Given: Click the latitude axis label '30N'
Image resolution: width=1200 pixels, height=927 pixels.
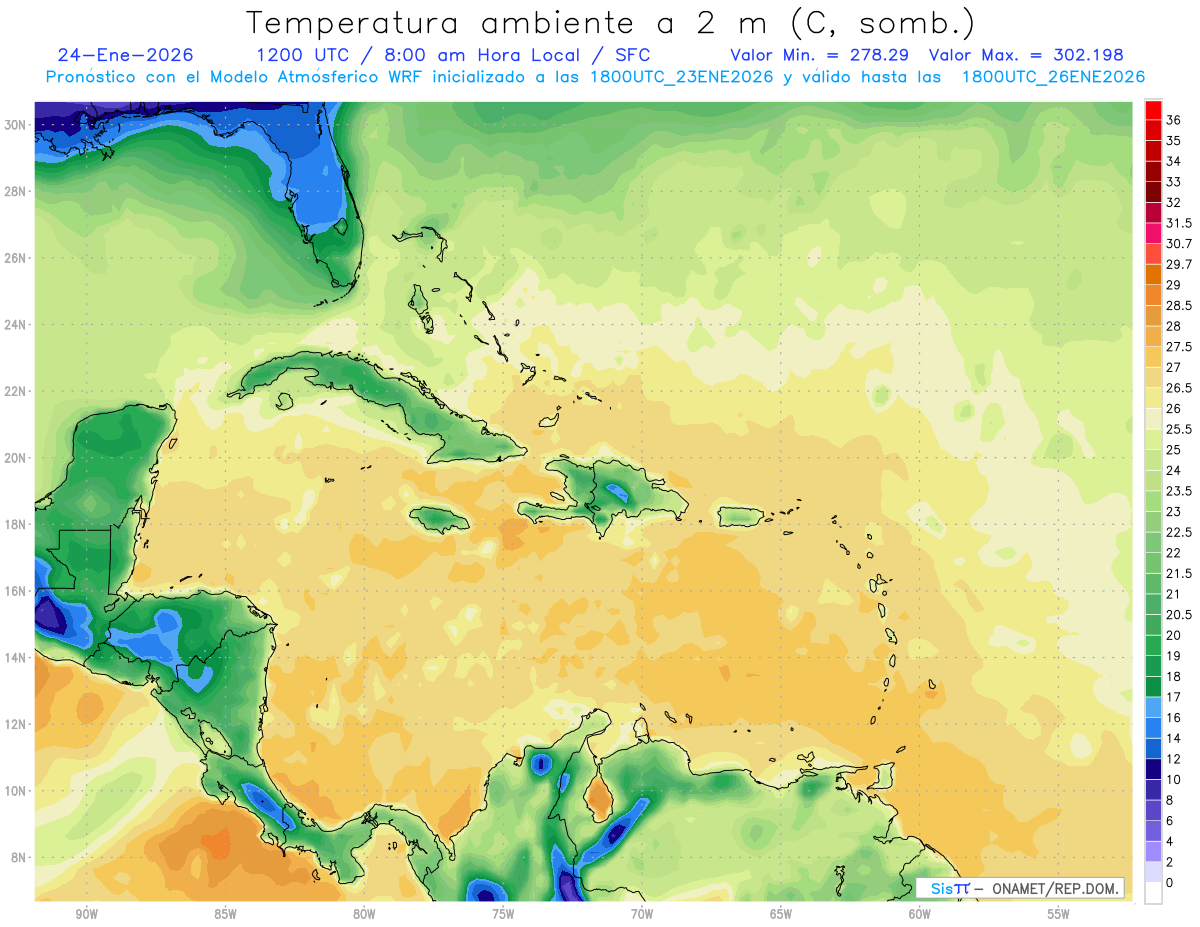Looking at the screenshot, I should coord(14,125).
